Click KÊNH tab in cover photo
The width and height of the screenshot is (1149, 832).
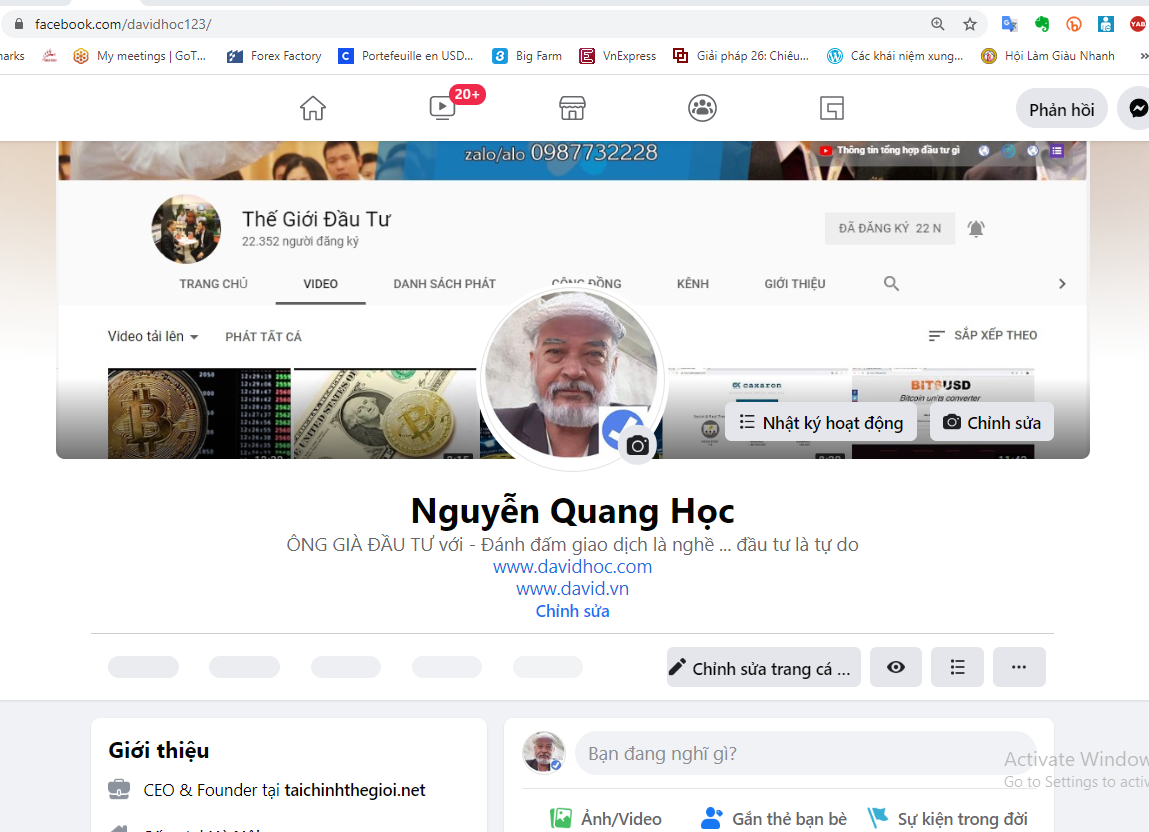pyautogui.click(x=692, y=284)
